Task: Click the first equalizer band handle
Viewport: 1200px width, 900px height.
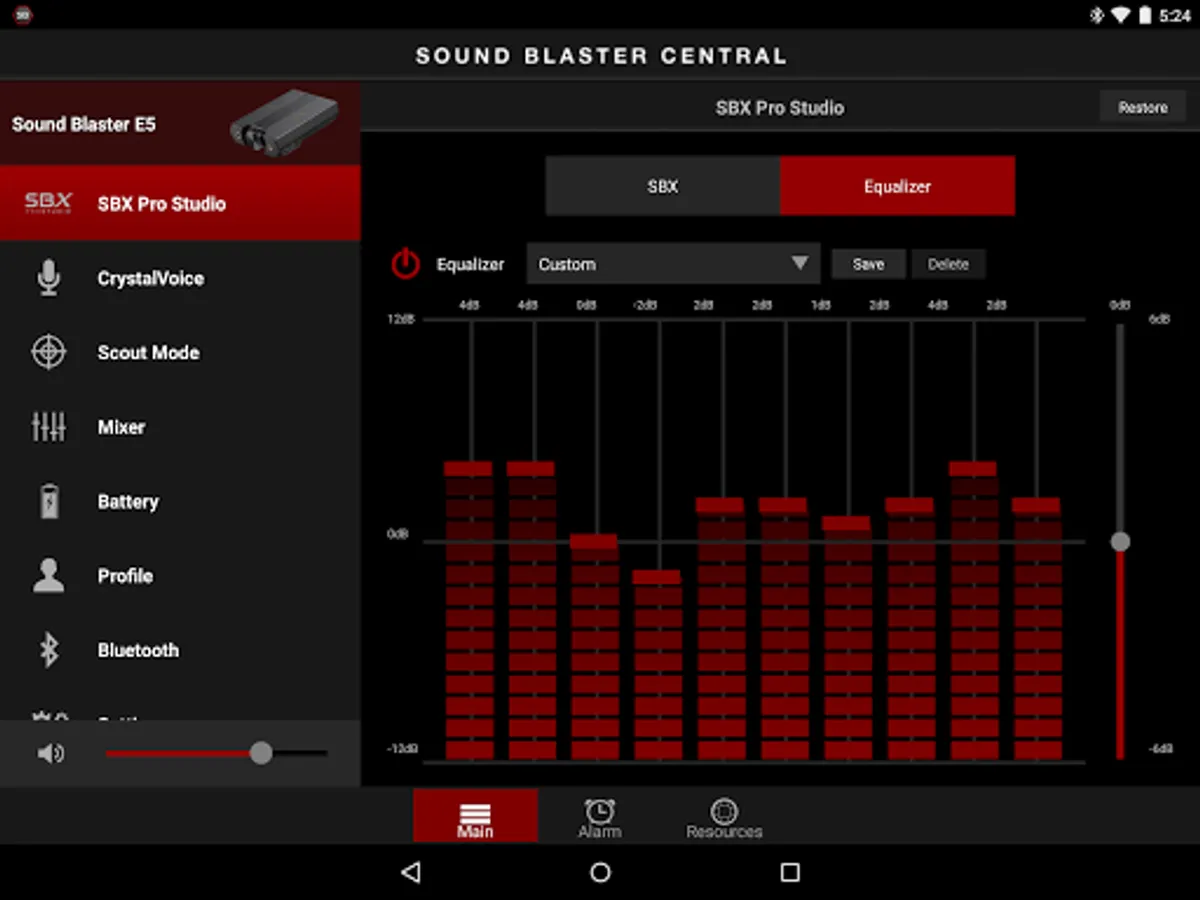Action: (x=468, y=468)
